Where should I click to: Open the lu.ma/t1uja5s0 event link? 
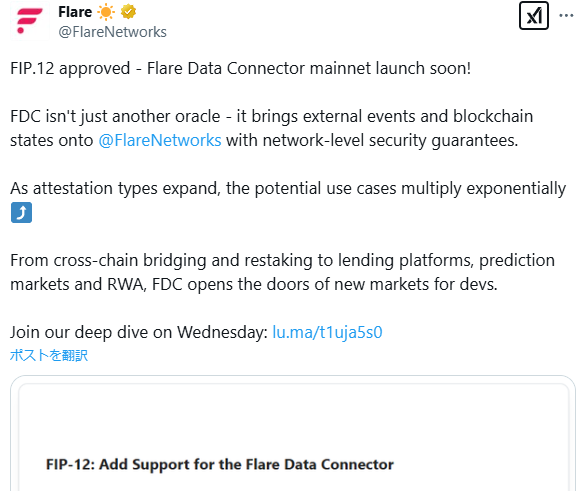pyautogui.click(x=327, y=332)
